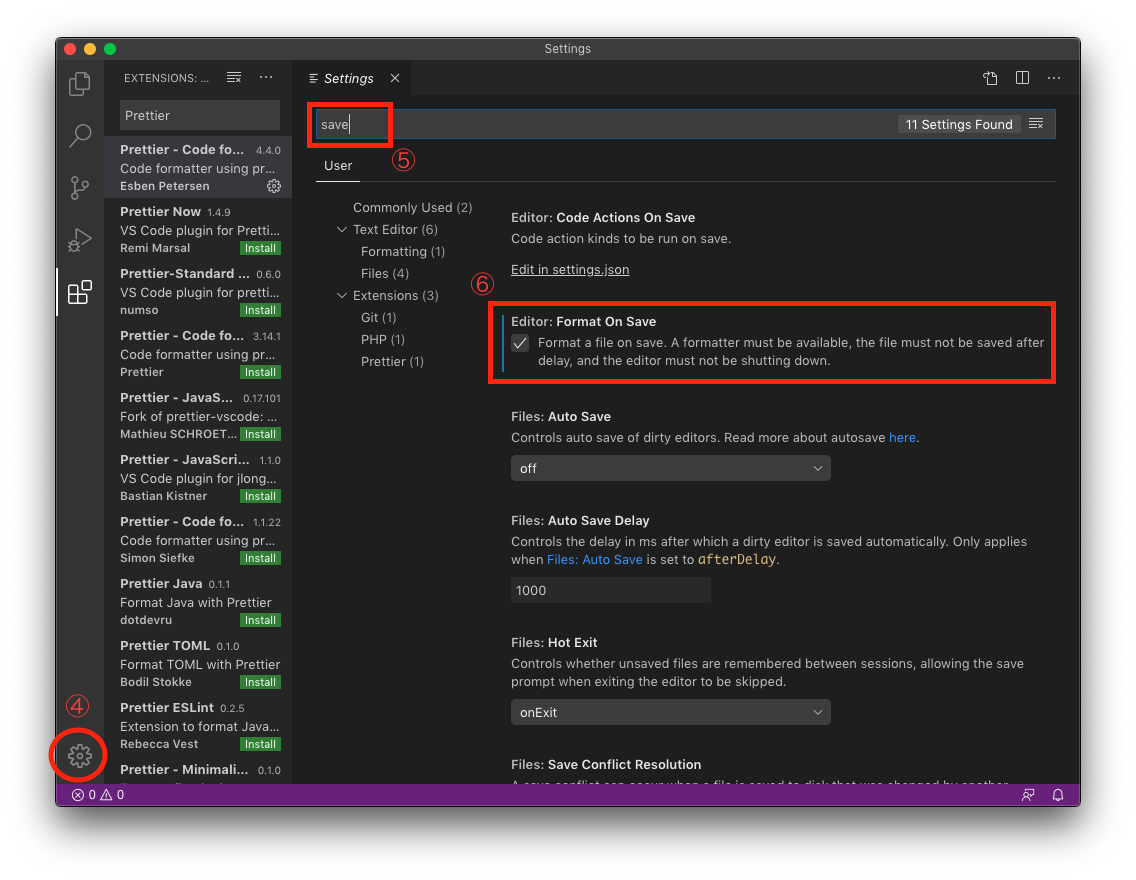Screen dimensions: 1136x880
Task: Collapse Text Editor tree section
Action: pyautogui.click(x=342, y=230)
